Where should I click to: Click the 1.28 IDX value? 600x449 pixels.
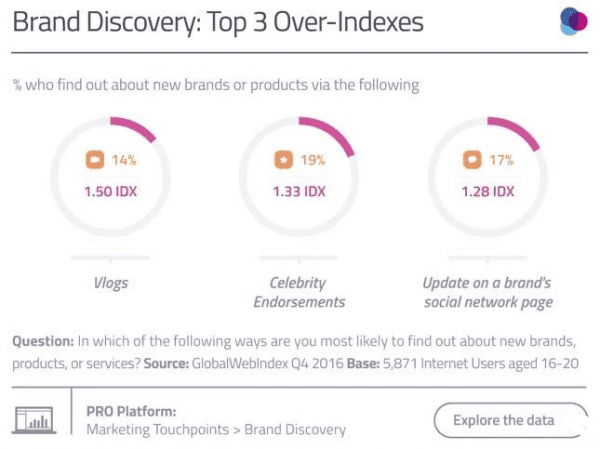pyautogui.click(x=487, y=191)
